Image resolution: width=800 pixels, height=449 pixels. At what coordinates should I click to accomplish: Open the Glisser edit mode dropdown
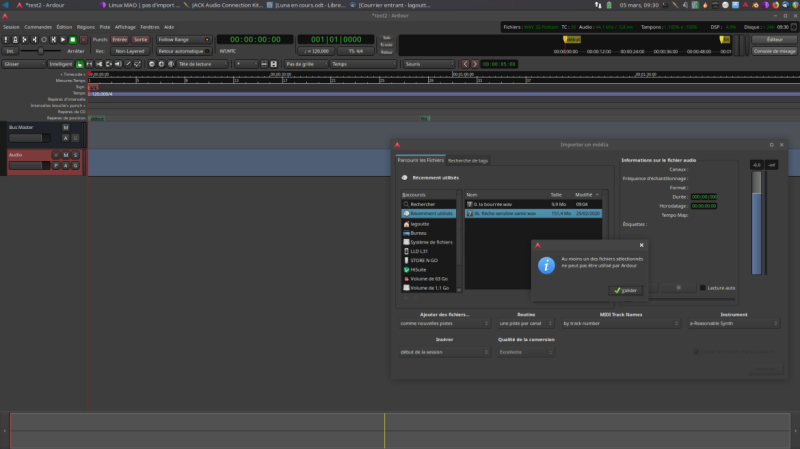coord(23,63)
